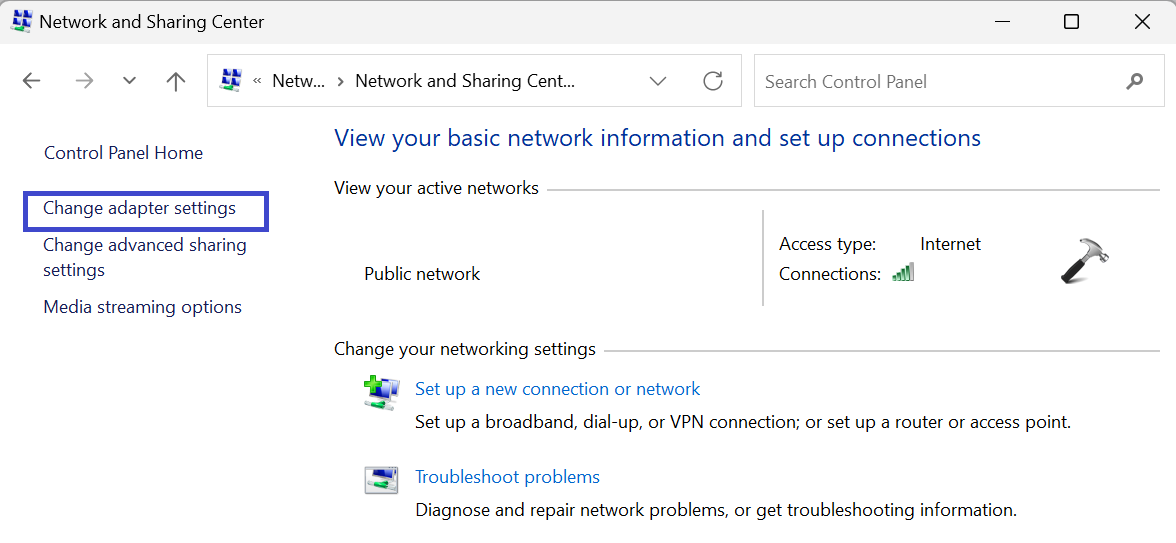Screen dimensions: 1176x543
Task: Click the Refresh button in the address bar
Action: [713, 81]
